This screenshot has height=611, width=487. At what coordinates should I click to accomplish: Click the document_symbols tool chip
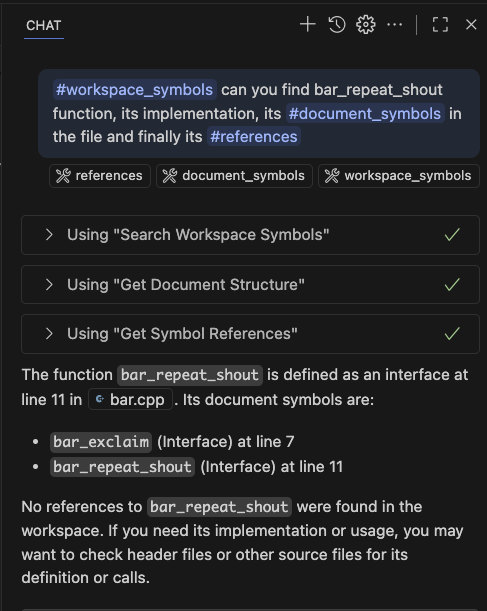click(234, 176)
